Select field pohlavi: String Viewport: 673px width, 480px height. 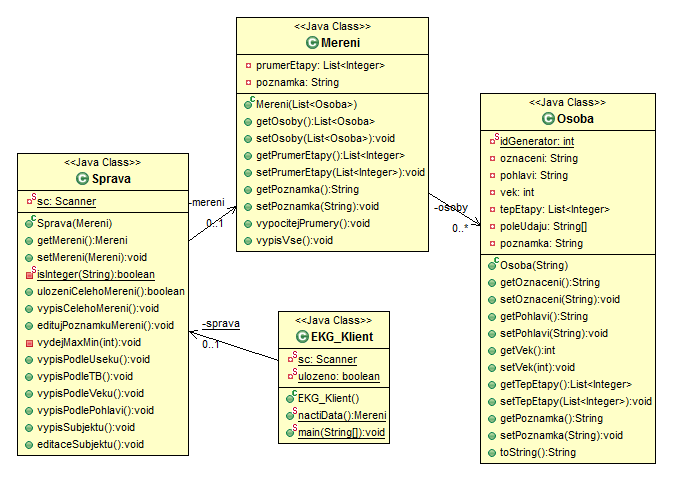tap(534, 176)
